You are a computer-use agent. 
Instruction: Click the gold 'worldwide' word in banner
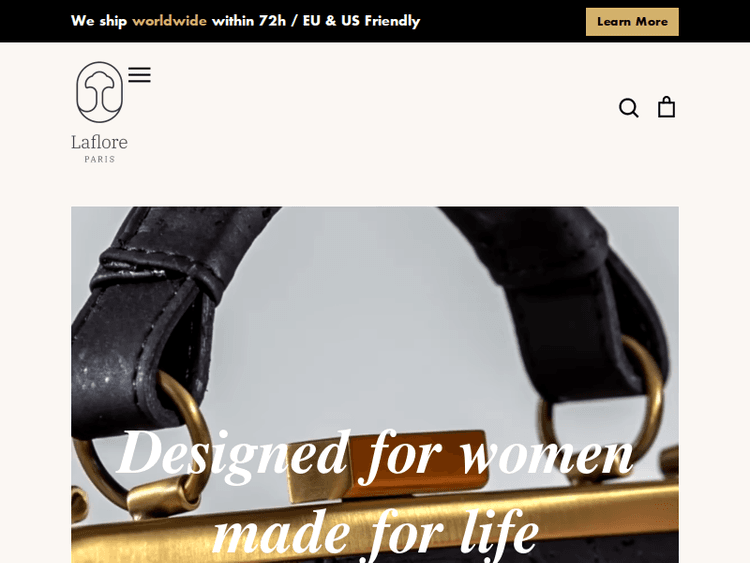[x=169, y=21]
